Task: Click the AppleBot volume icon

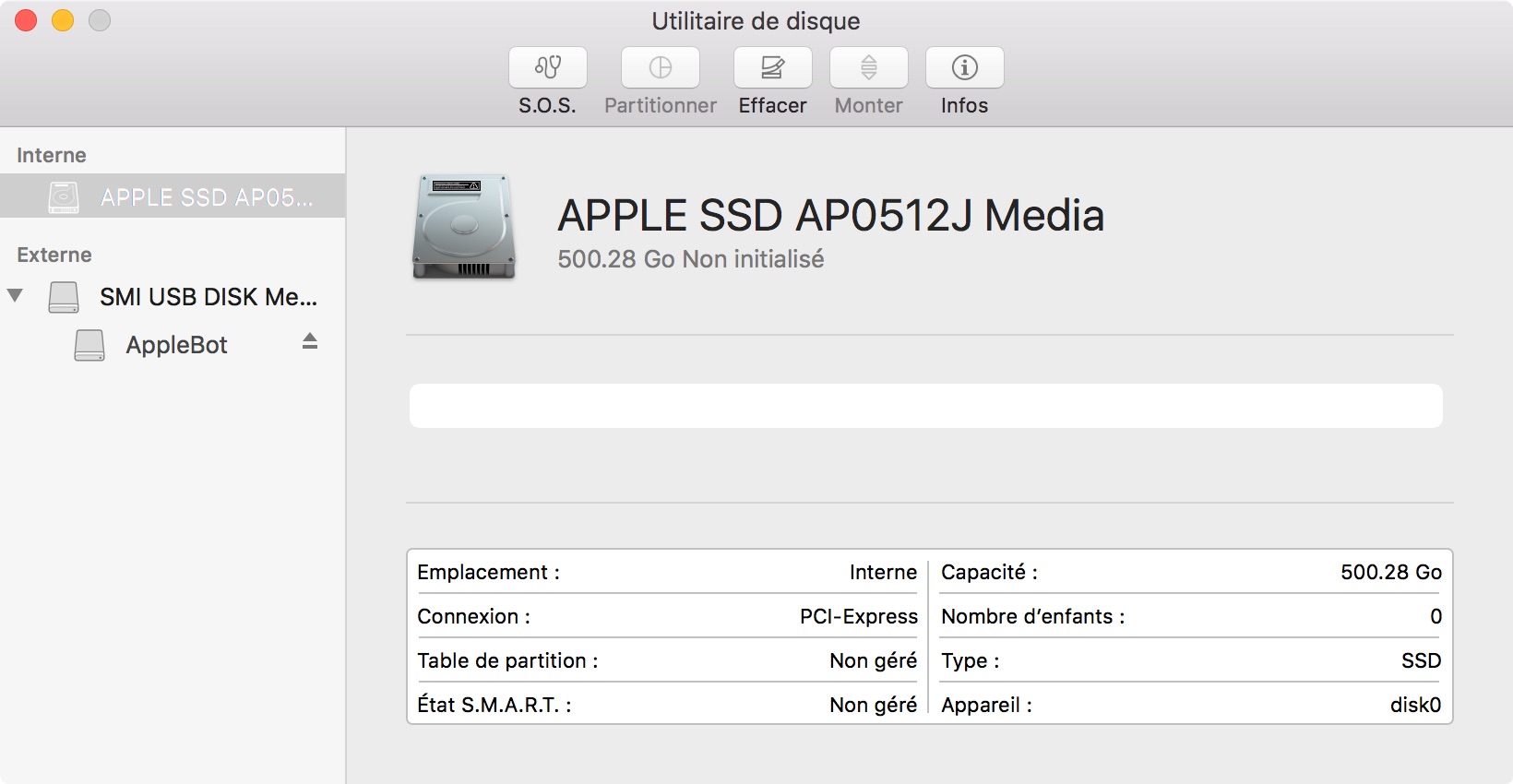Action: 89,345
